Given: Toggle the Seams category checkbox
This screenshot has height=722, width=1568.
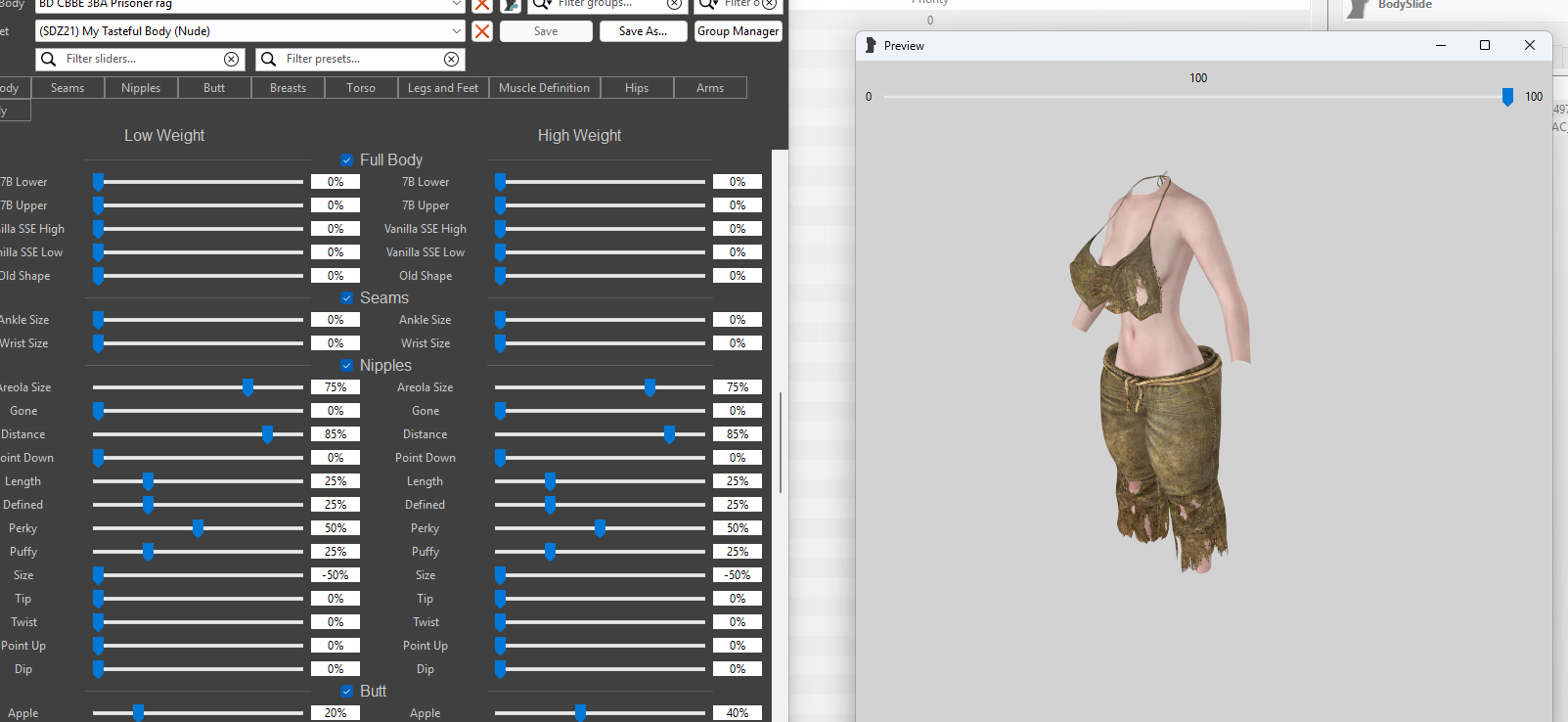Looking at the screenshot, I should click(347, 297).
